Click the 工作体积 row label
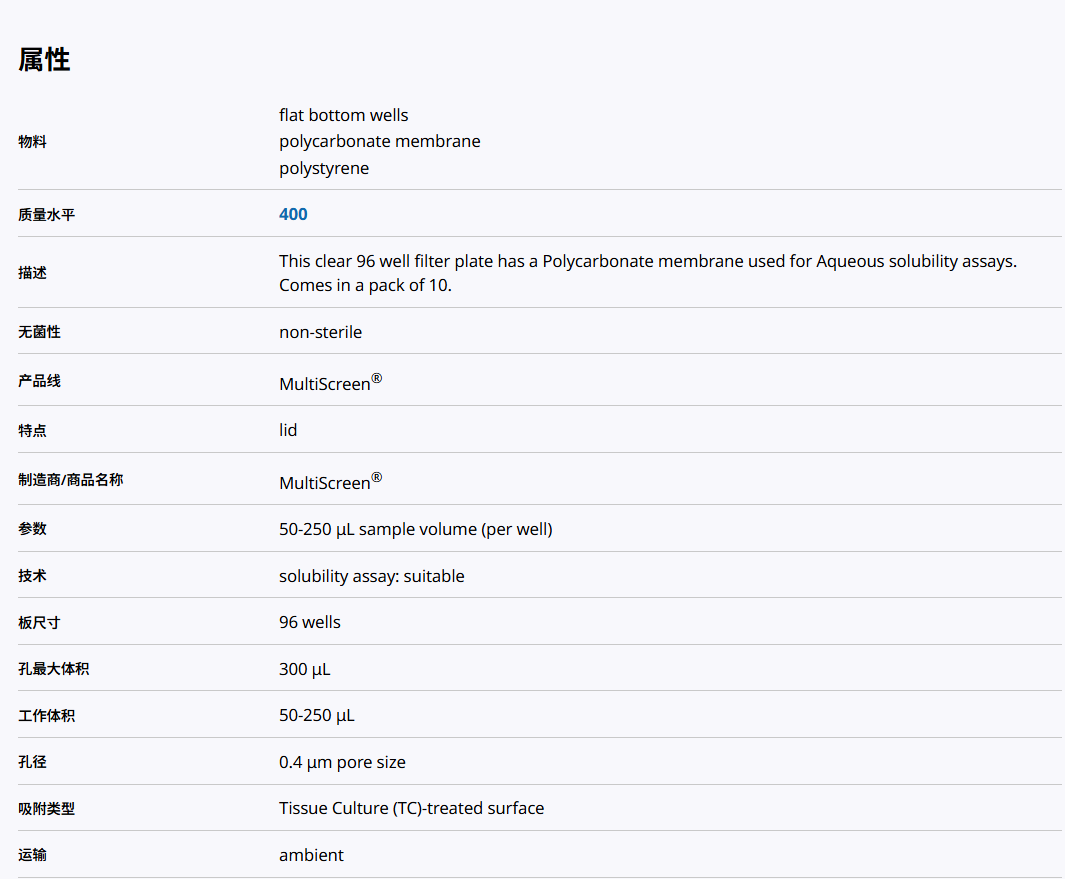 46,716
